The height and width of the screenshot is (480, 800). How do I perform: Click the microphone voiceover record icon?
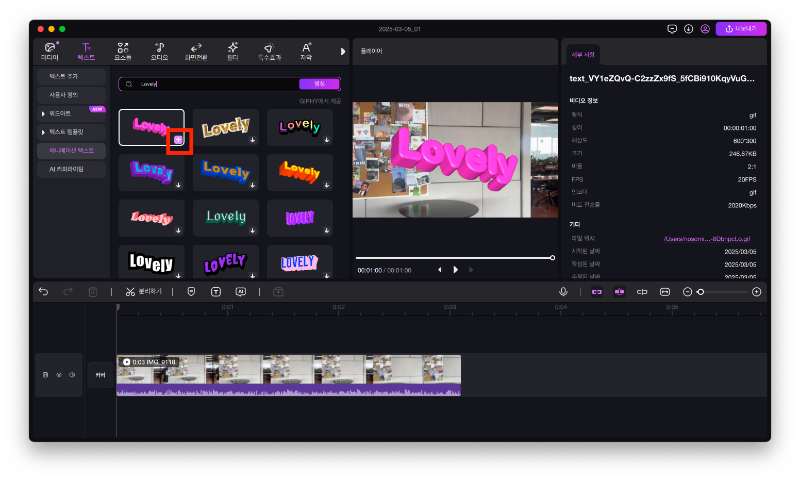coord(563,292)
